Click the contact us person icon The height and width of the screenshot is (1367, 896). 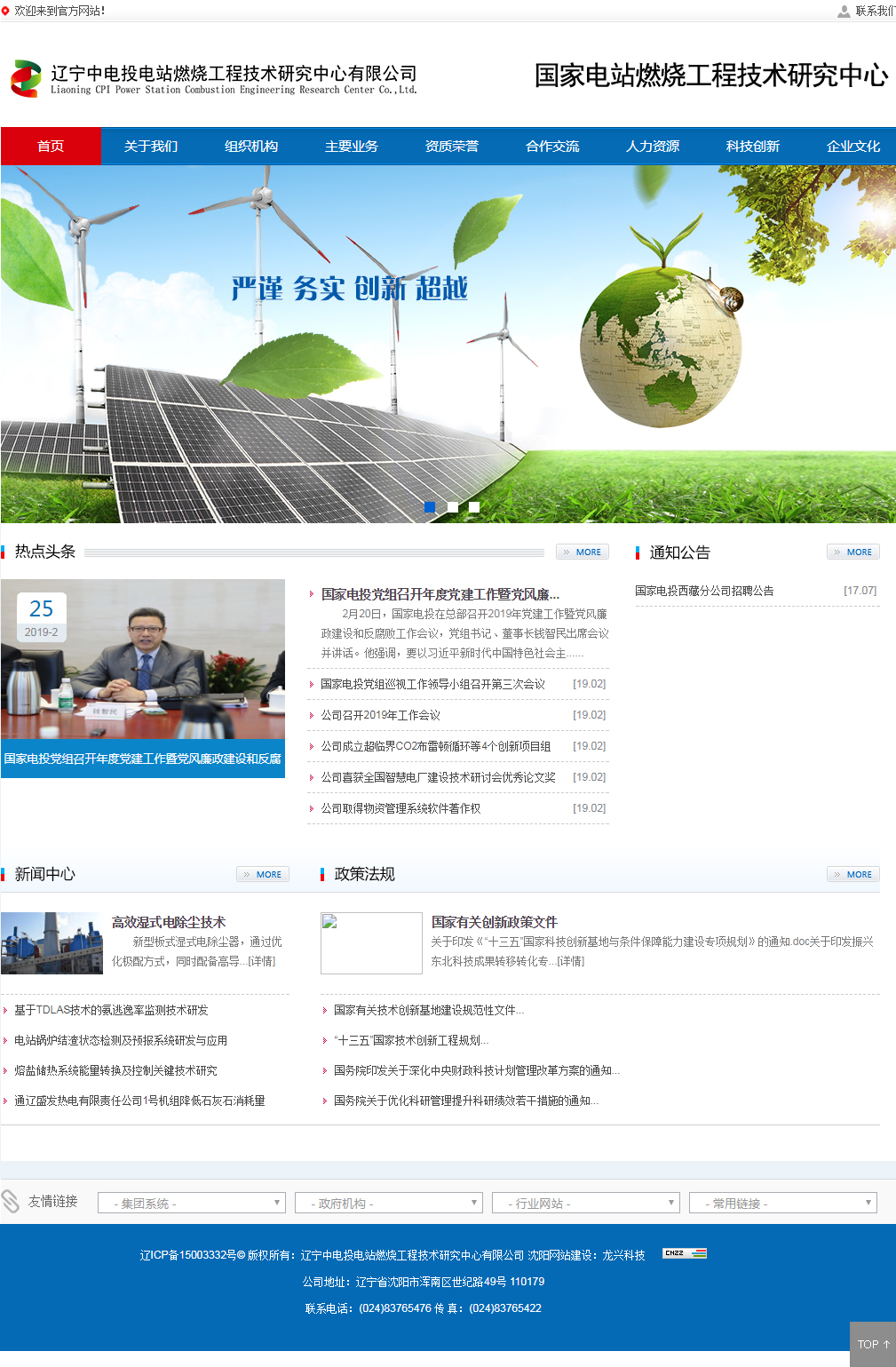(844, 12)
